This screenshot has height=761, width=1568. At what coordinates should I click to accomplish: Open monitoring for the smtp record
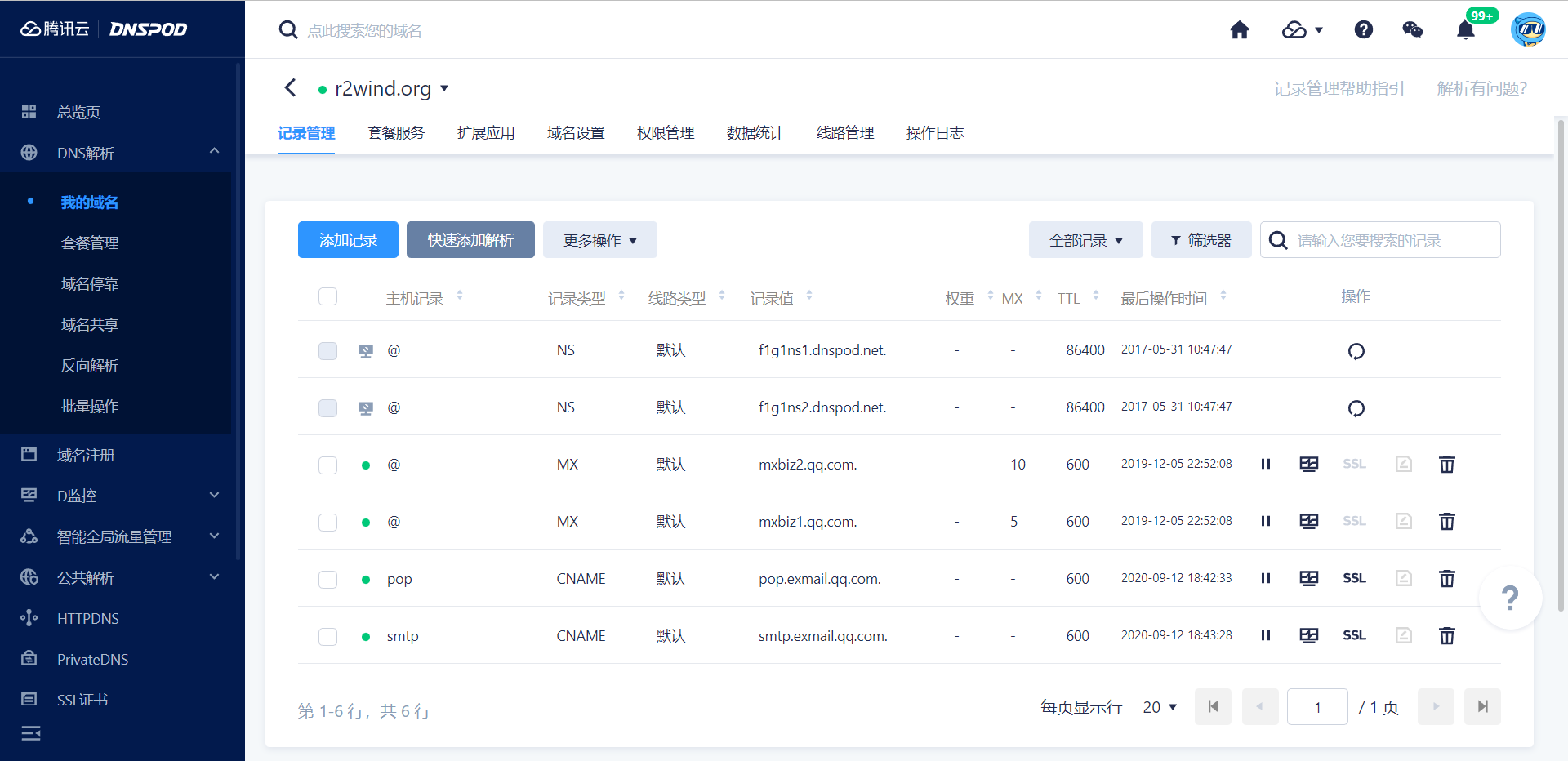click(1308, 635)
